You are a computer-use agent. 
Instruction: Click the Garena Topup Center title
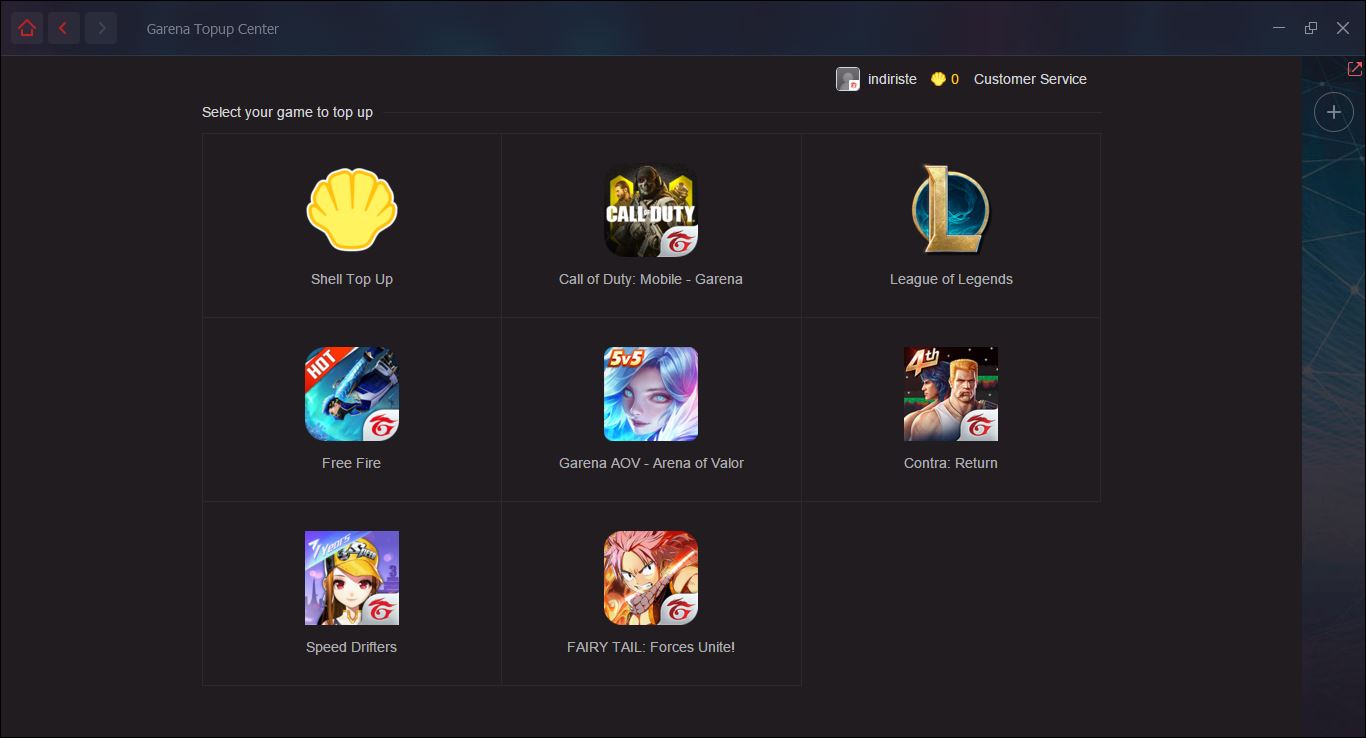click(213, 29)
